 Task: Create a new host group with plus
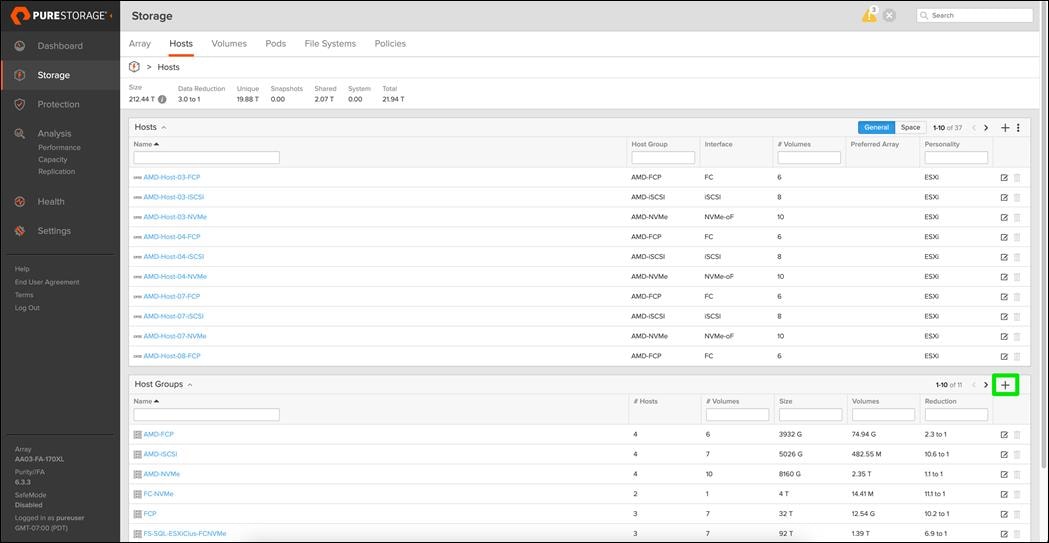[x=1006, y=385]
